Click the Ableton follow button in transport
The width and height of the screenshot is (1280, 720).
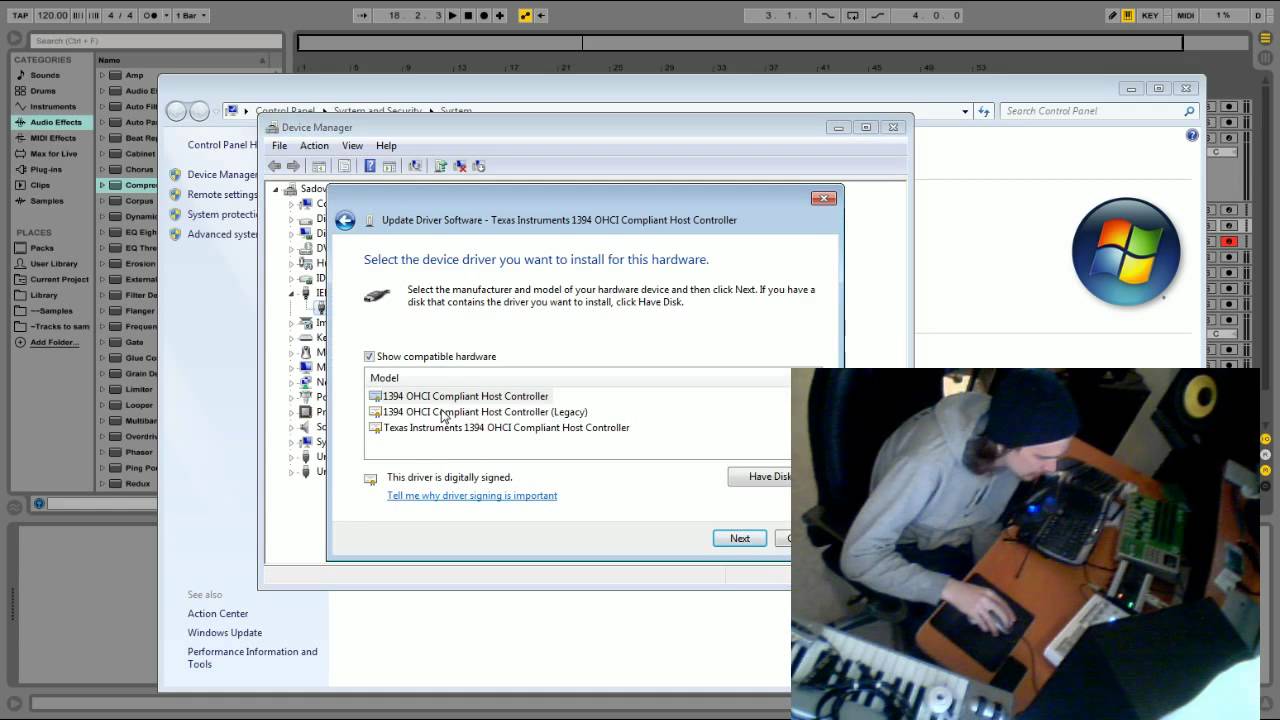pyautogui.click(x=362, y=15)
